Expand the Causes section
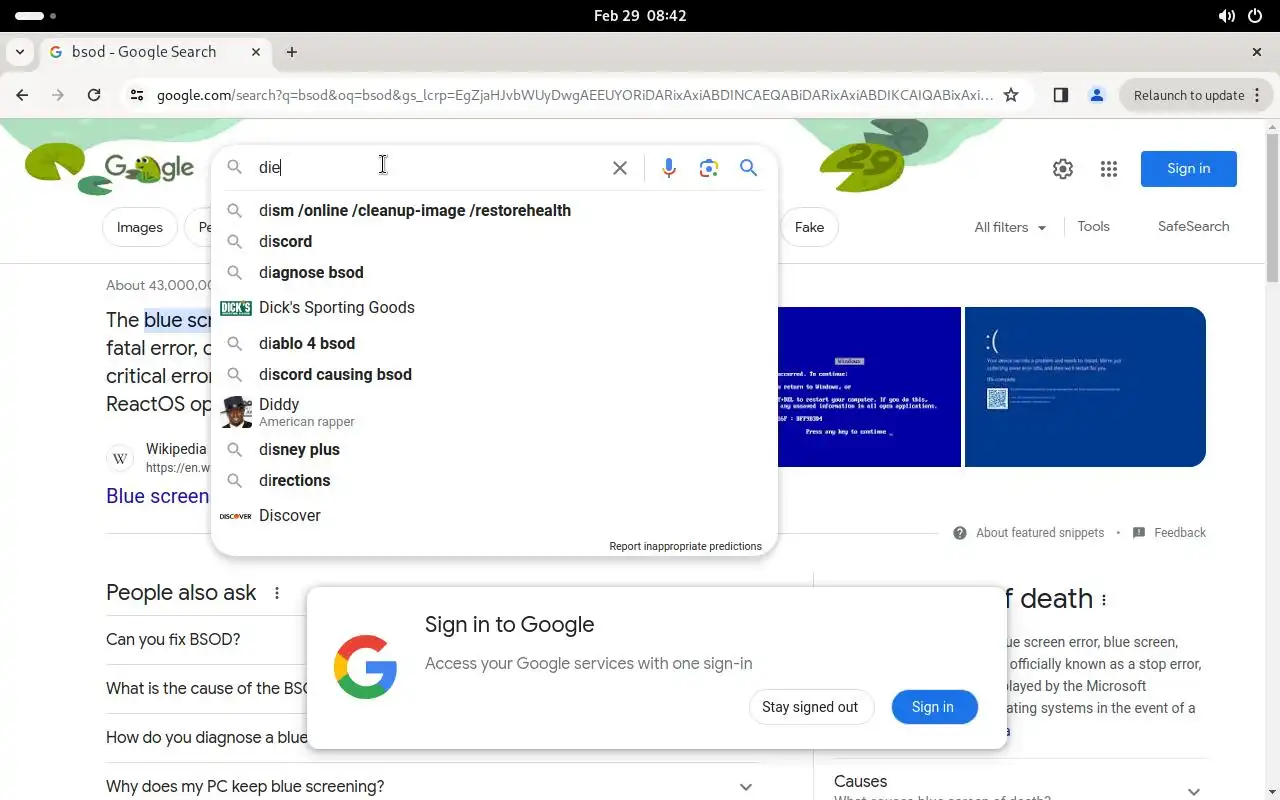This screenshot has height=800, width=1280. click(x=1020, y=786)
